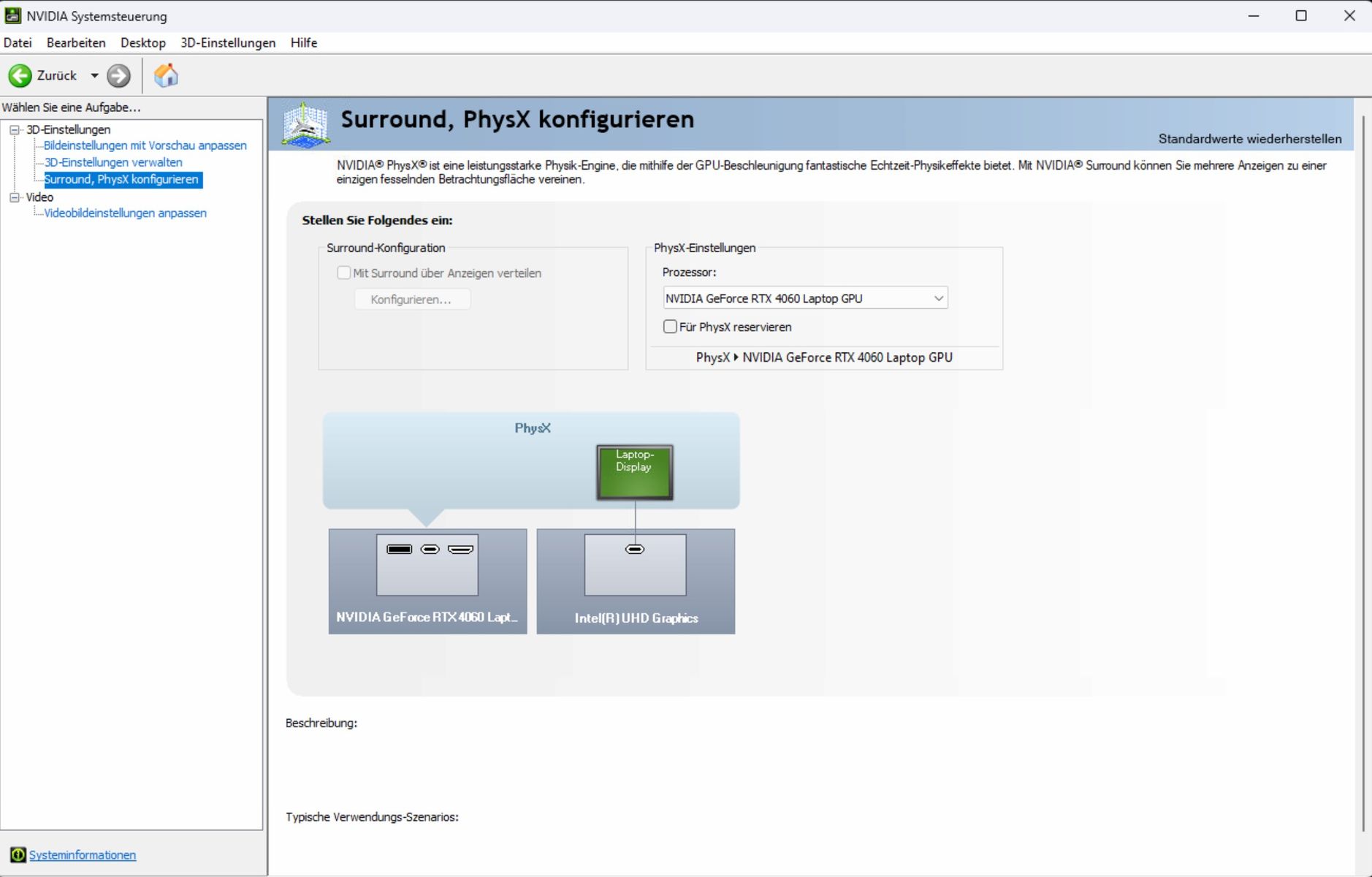Screen dimensions: 1372x877
Task: Click the Typische Verwendungs-Szenarios: label
Action: click(x=372, y=817)
